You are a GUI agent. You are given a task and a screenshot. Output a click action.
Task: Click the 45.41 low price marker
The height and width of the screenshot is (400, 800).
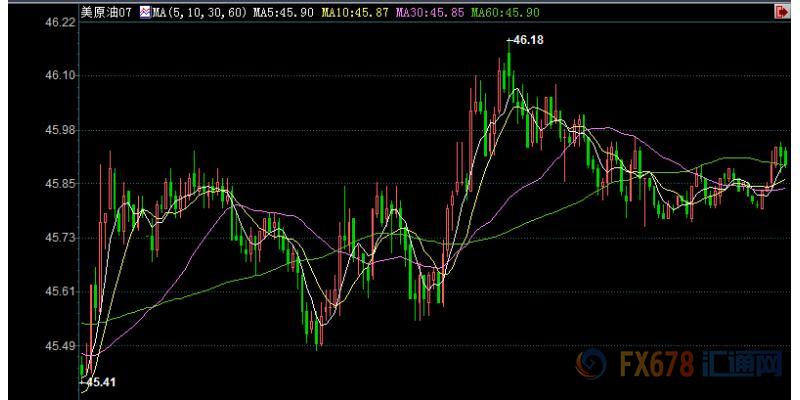[x=98, y=381]
